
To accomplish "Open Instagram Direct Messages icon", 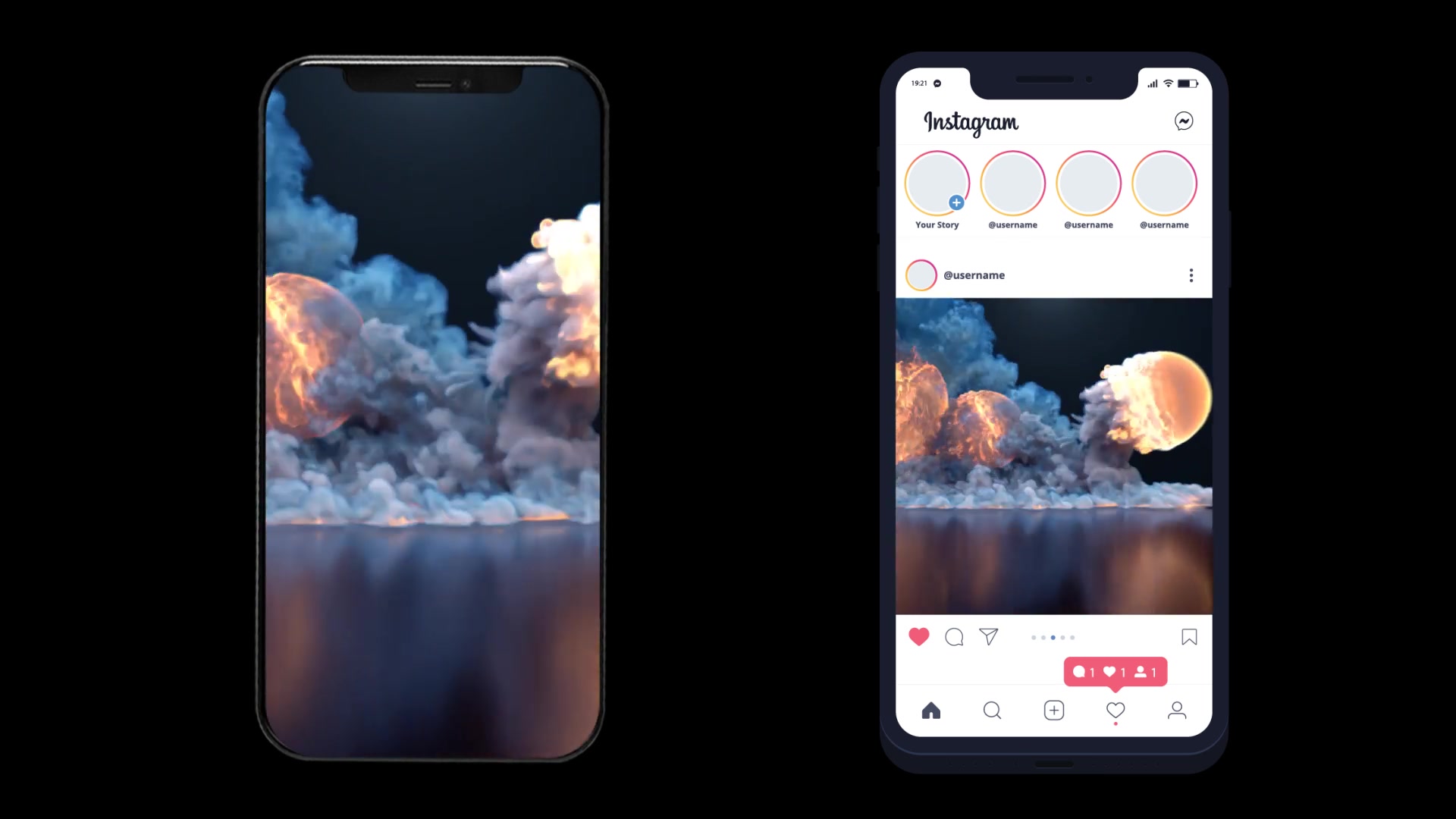I will tap(1184, 121).
